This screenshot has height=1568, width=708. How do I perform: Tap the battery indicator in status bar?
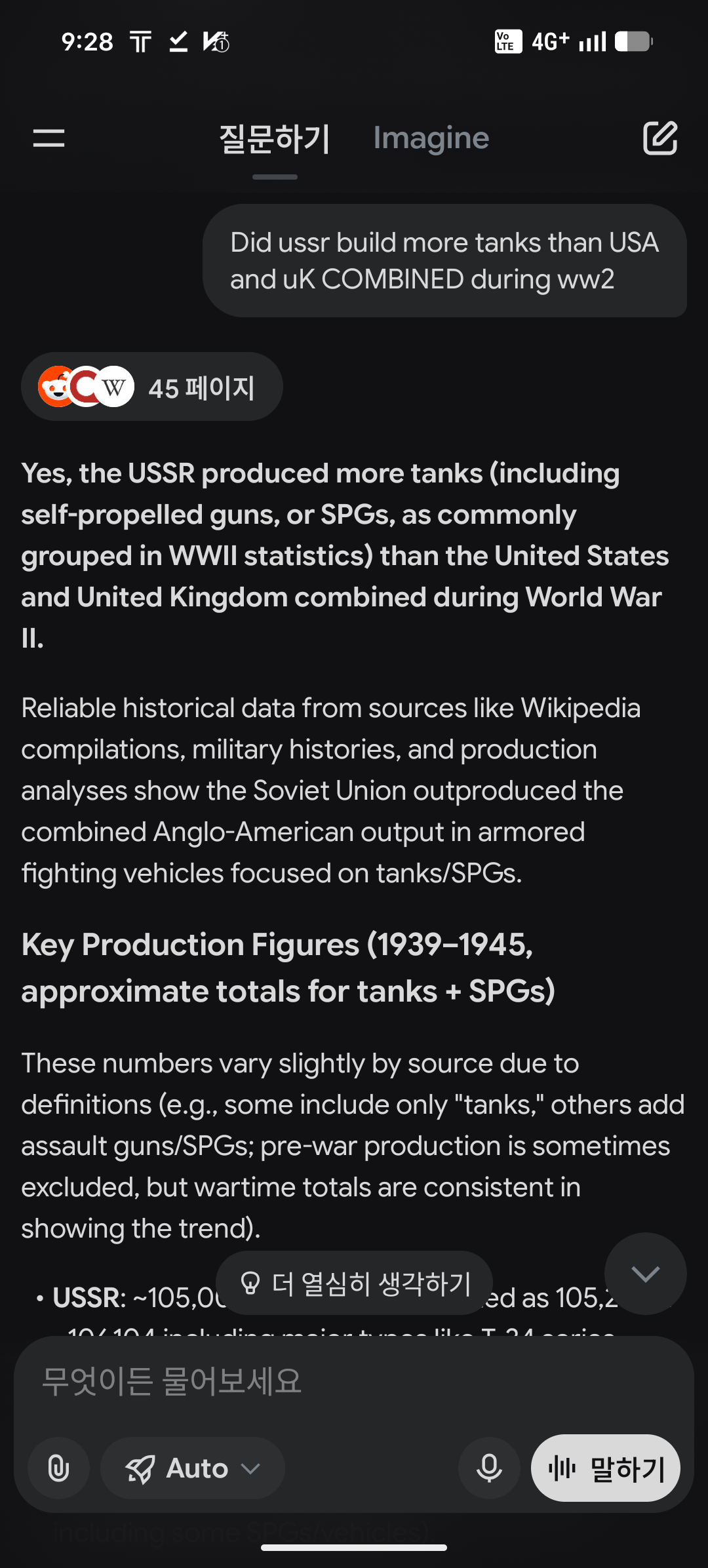pyautogui.click(x=633, y=42)
